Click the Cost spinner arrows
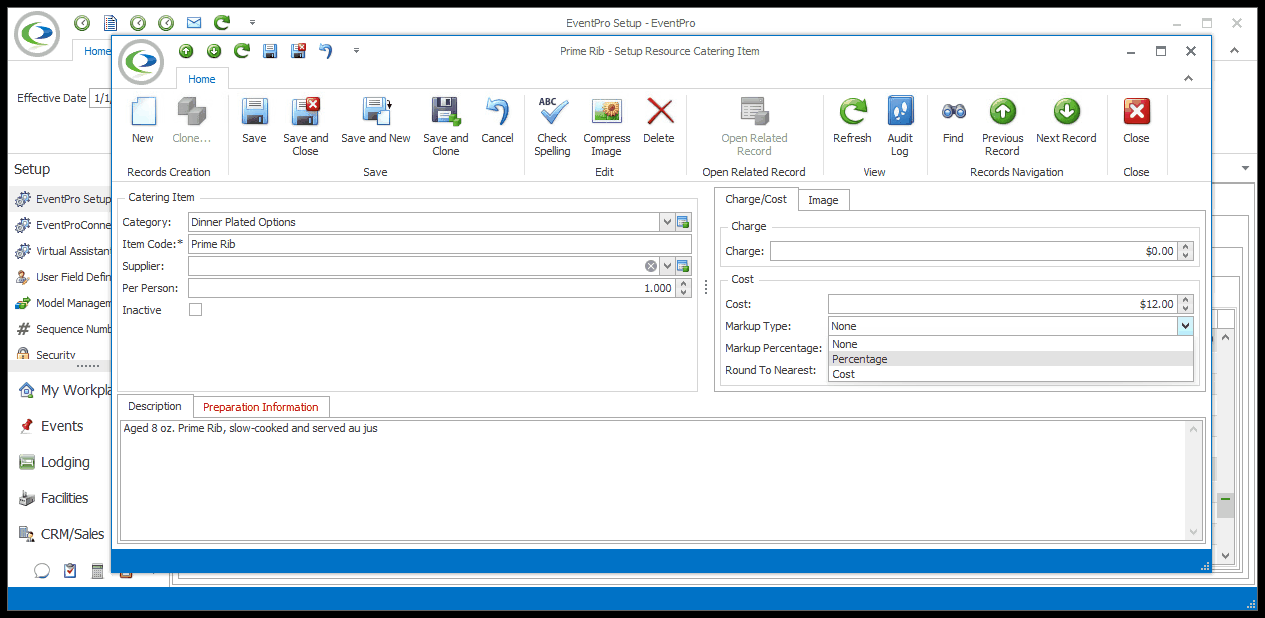 point(1186,304)
